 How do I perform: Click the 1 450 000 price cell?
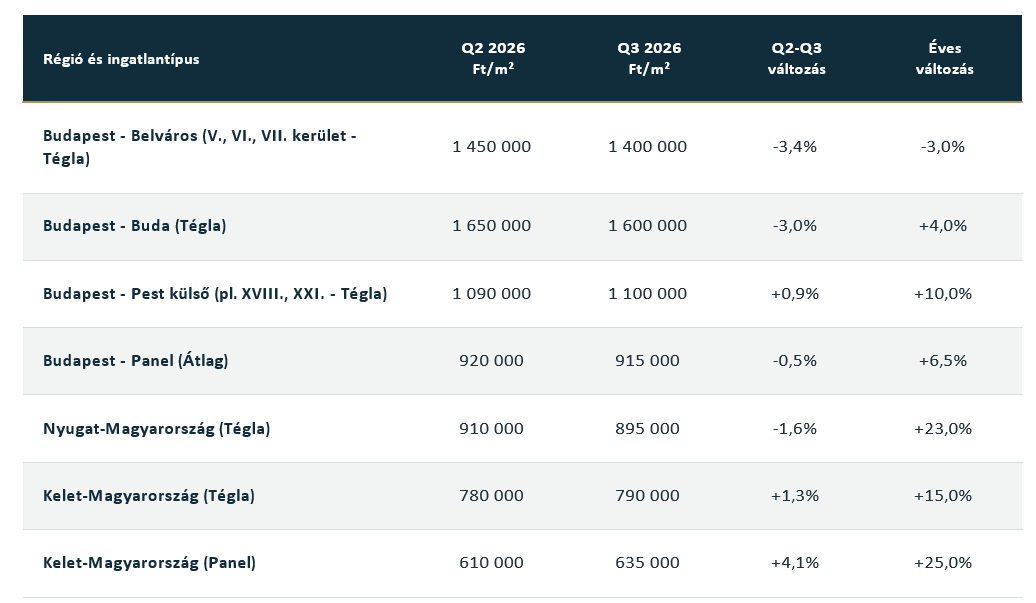tap(492, 147)
